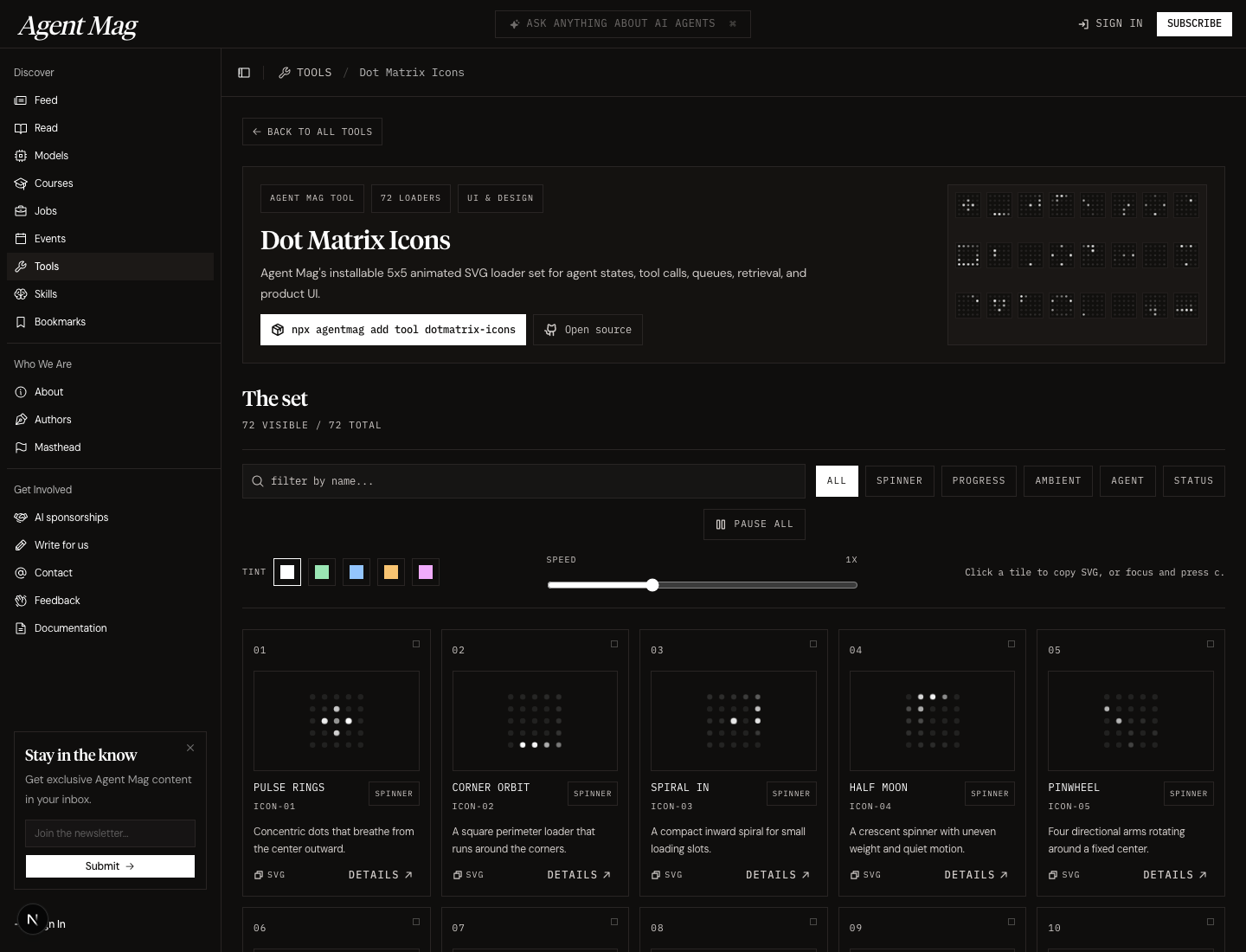Image resolution: width=1246 pixels, height=952 pixels.
Task: Pick the green tint swatch
Action: pyautogui.click(x=322, y=572)
